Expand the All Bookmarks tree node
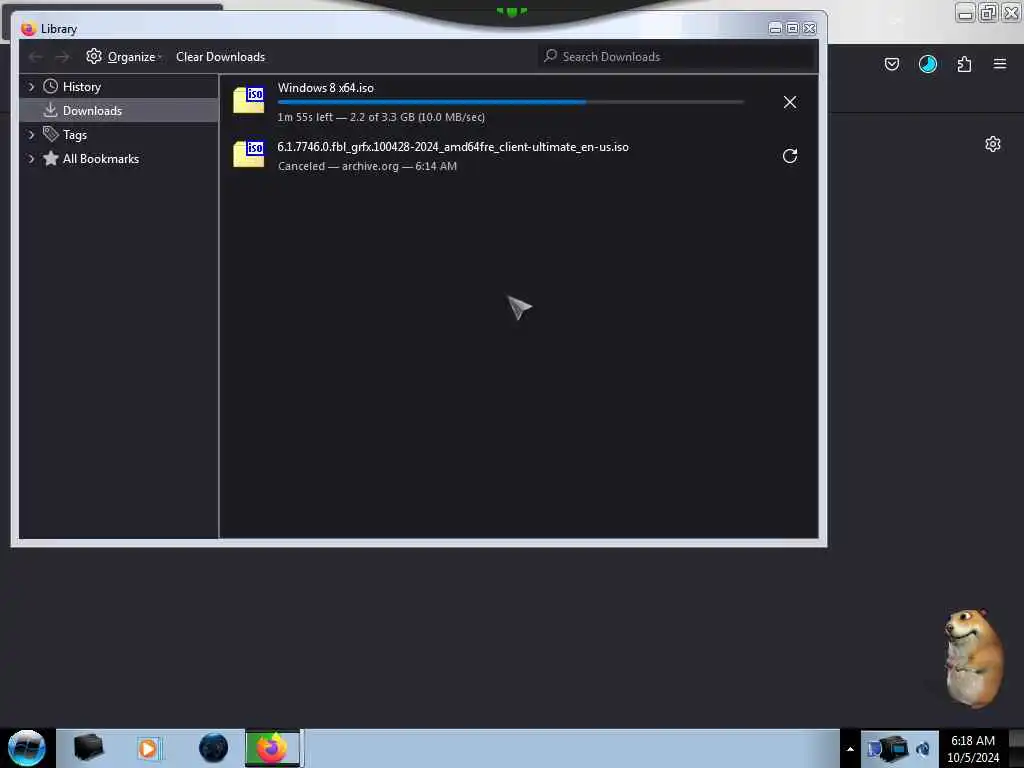The image size is (1024, 768). coord(31,159)
